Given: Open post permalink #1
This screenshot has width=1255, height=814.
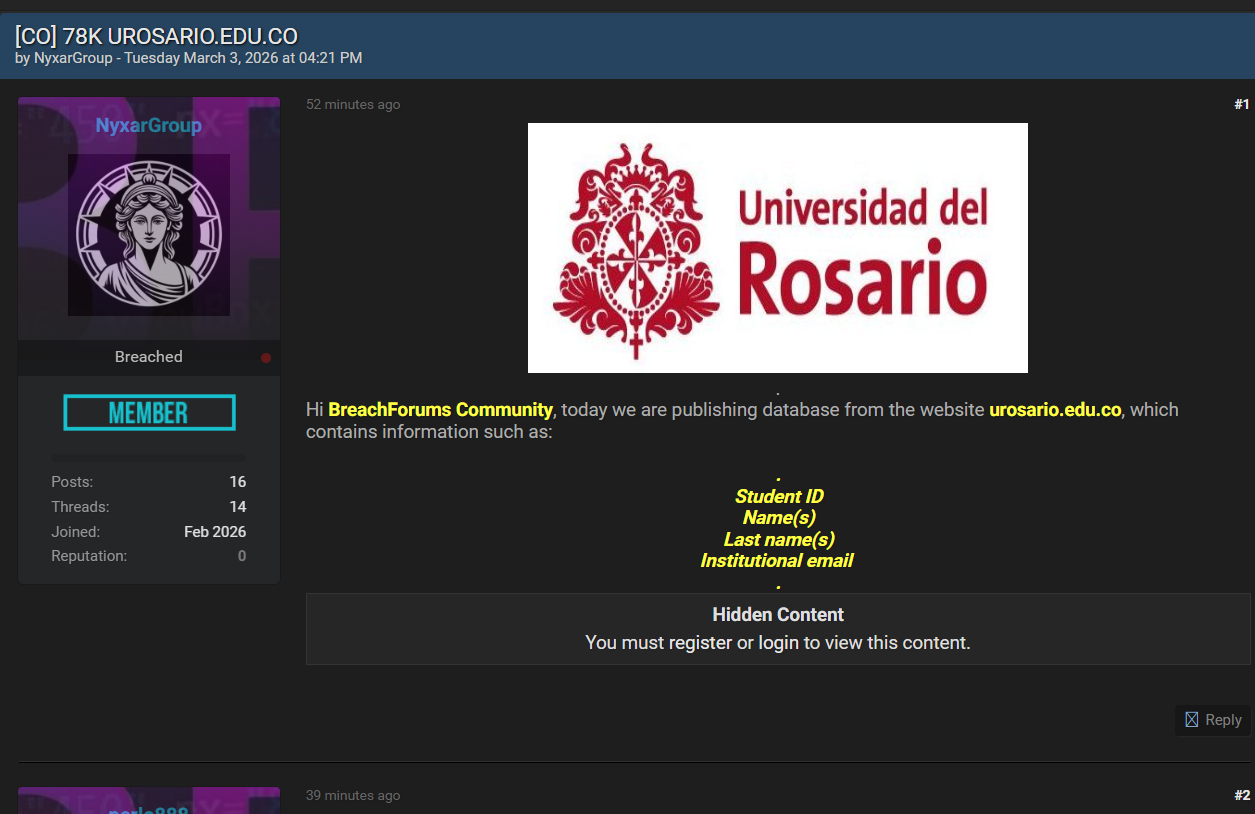Looking at the screenshot, I should pos(1241,105).
